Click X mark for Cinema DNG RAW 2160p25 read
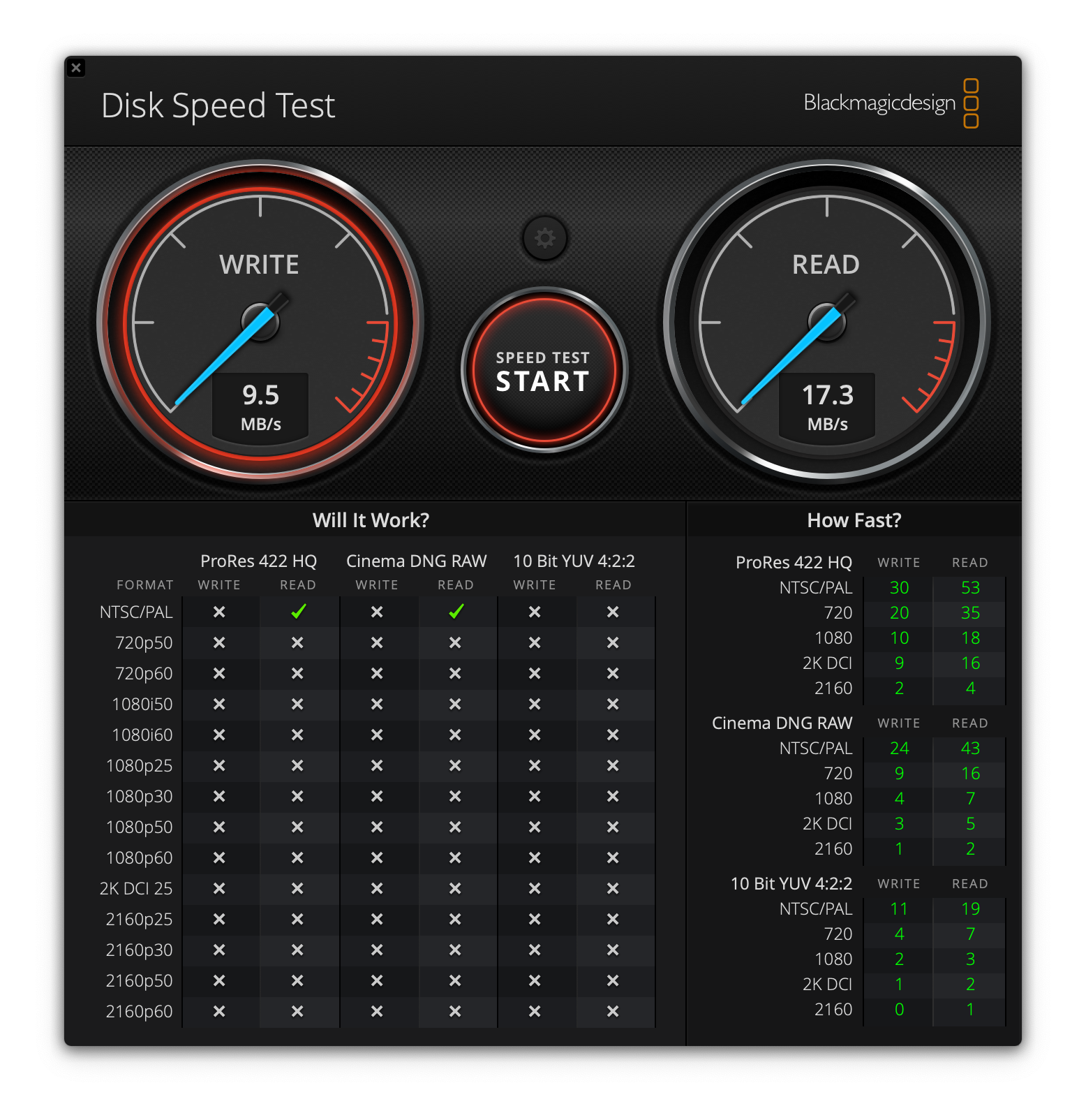 click(x=455, y=919)
